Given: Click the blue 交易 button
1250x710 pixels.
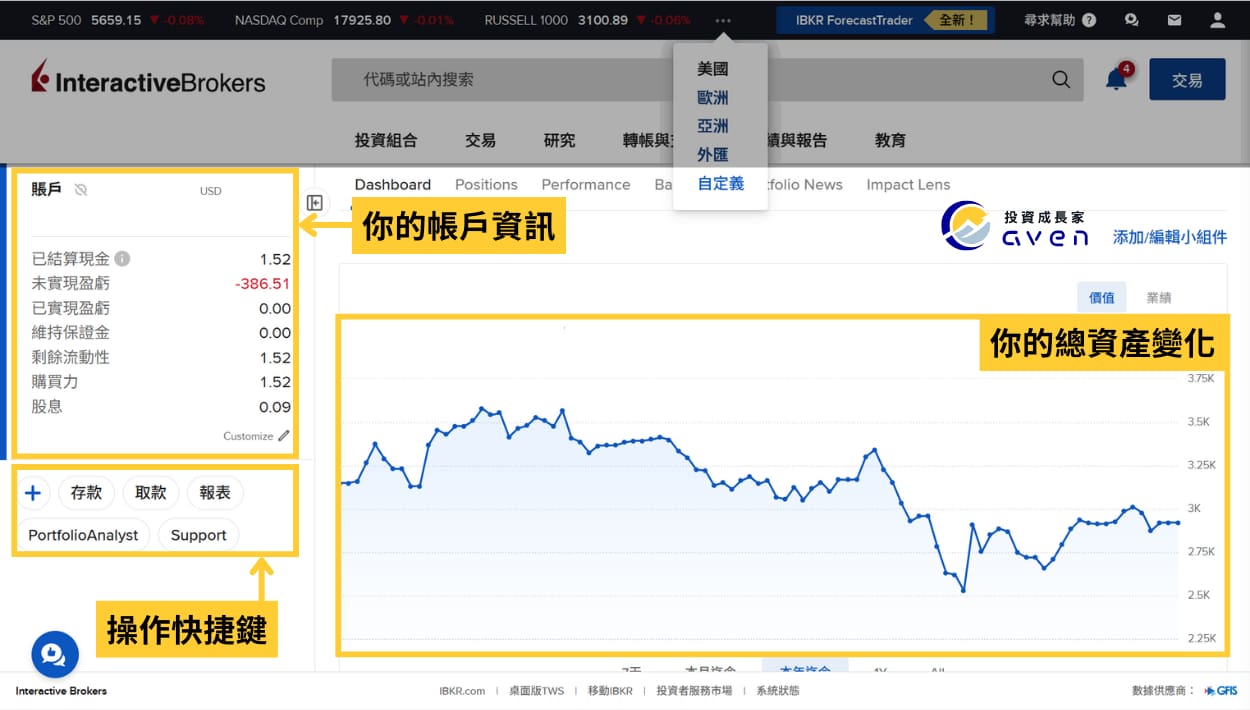Looking at the screenshot, I should pos(1187,80).
